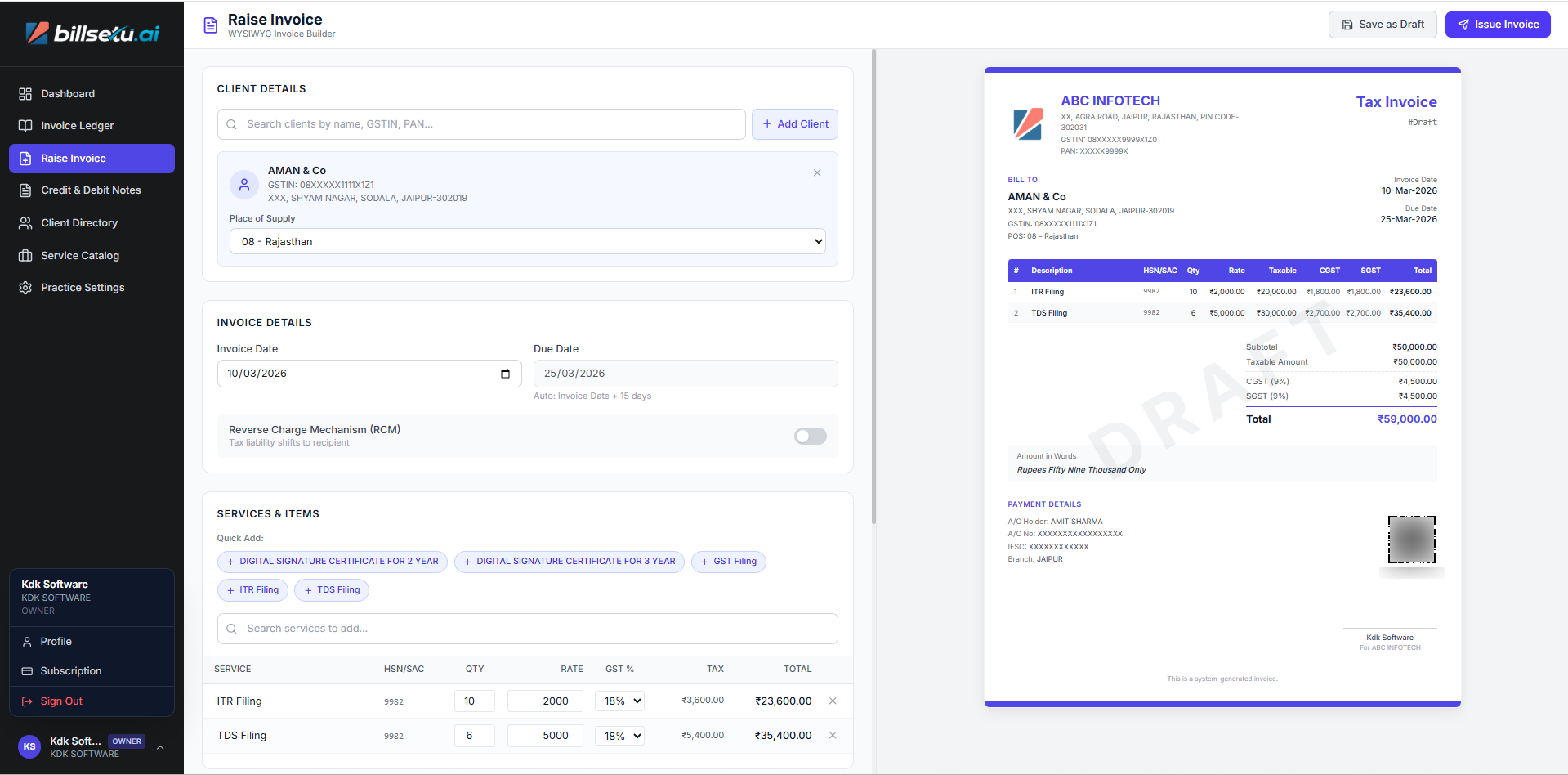Open the Place of Supply dropdown
Image resolution: width=1568 pixels, height=775 pixels.
527,242
